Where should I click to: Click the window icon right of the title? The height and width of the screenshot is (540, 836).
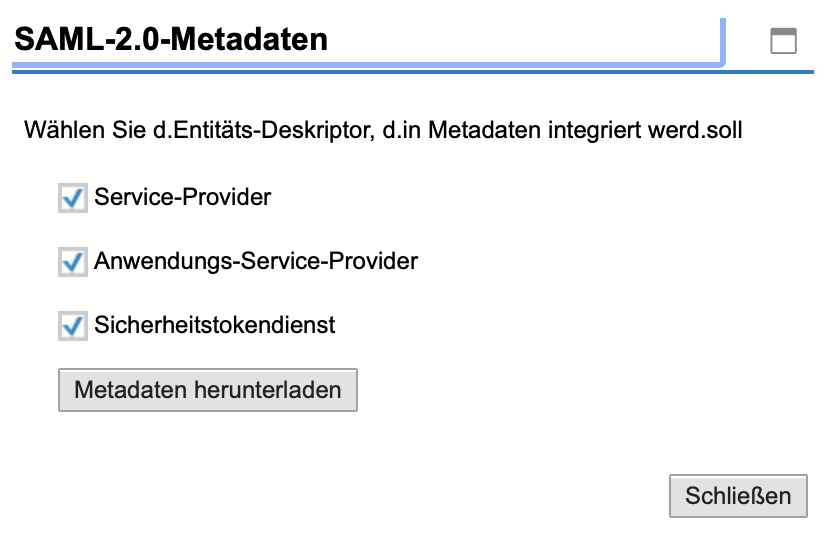point(783,41)
